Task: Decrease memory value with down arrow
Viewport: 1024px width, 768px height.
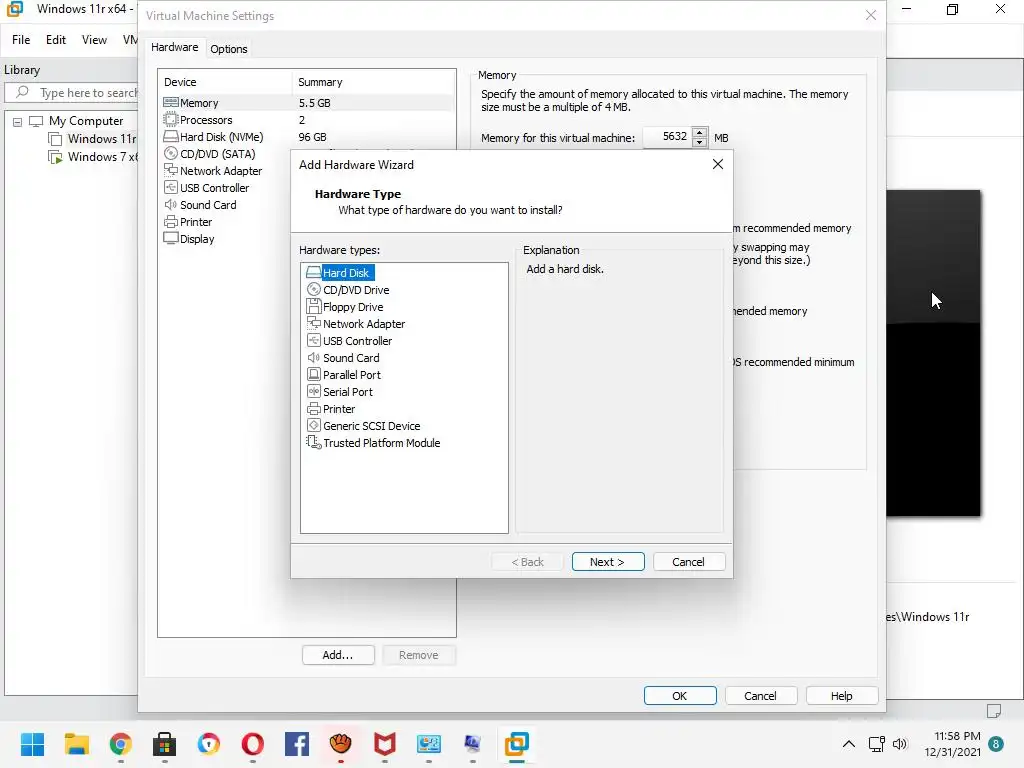Action: (x=699, y=142)
